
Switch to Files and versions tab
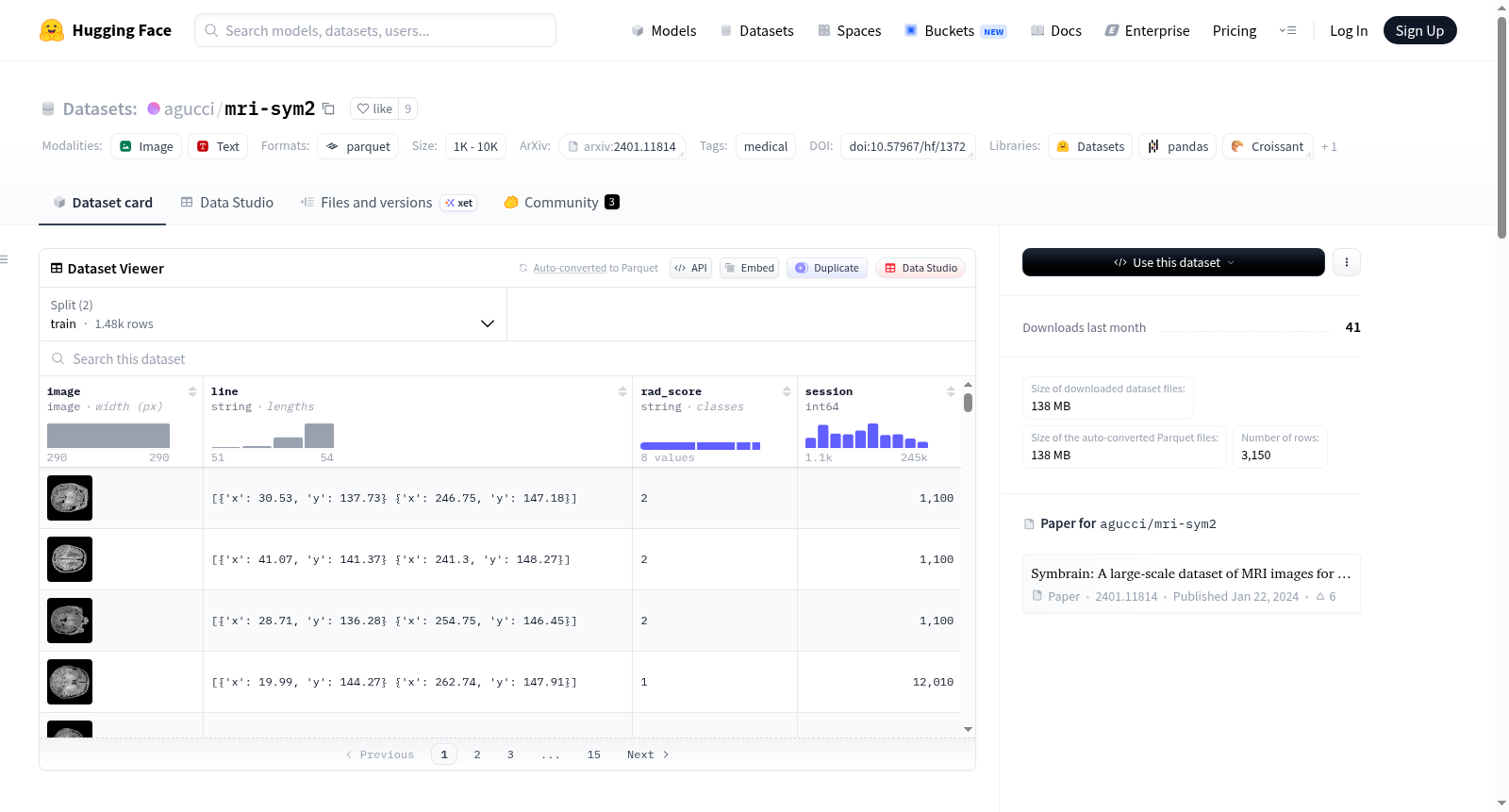pyautogui.click(x=389, y=202)
